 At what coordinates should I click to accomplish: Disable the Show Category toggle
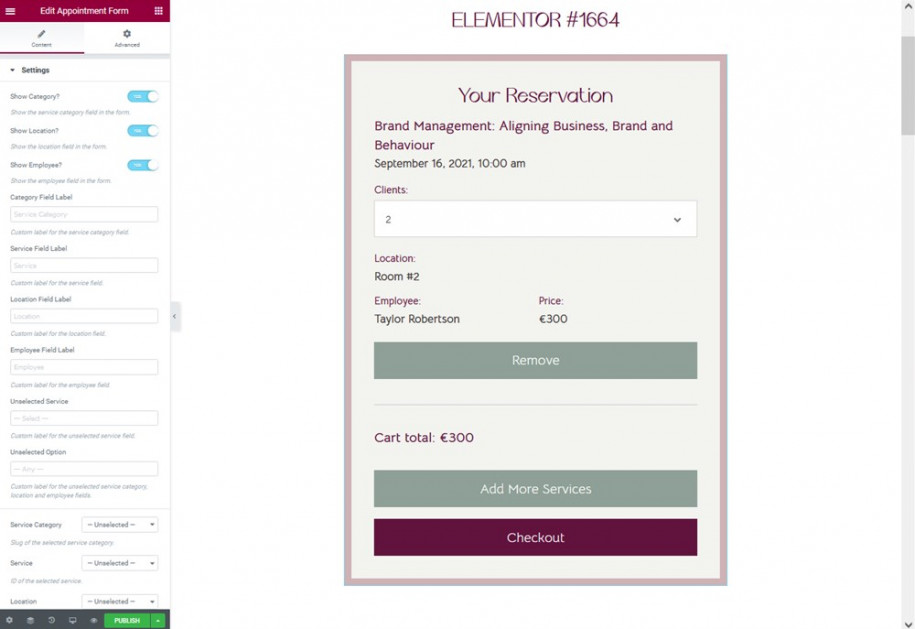coord(143,97)
